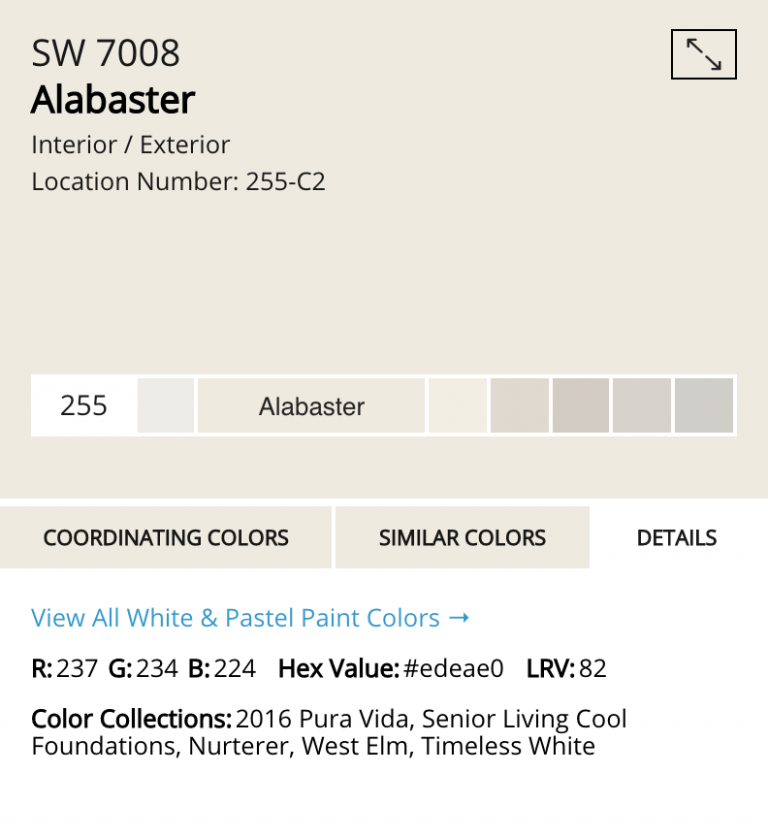Switch to the Similar Colors tab

click(462, 538)
